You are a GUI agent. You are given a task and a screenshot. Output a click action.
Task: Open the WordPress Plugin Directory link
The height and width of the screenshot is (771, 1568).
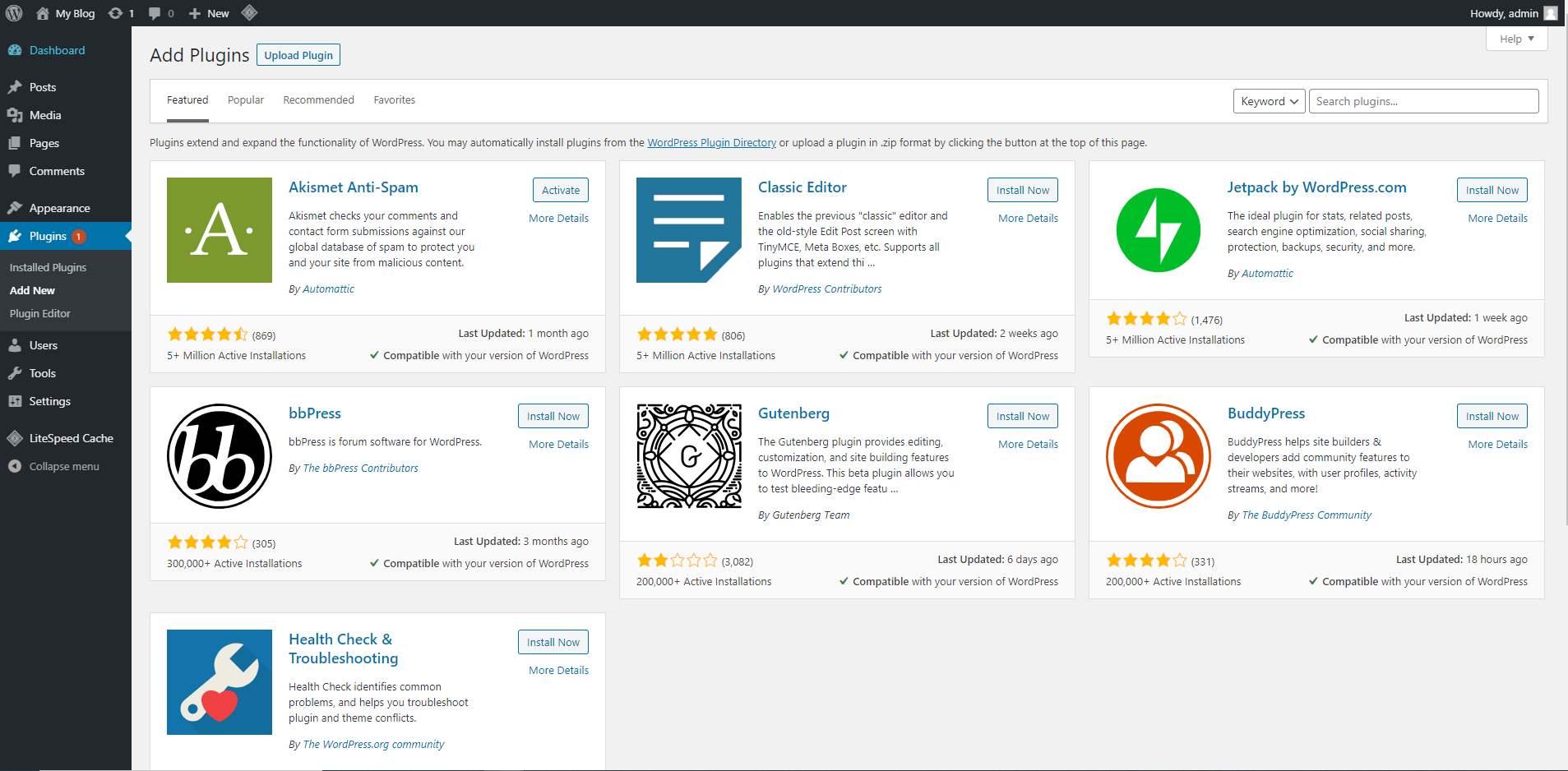point(711,143)
